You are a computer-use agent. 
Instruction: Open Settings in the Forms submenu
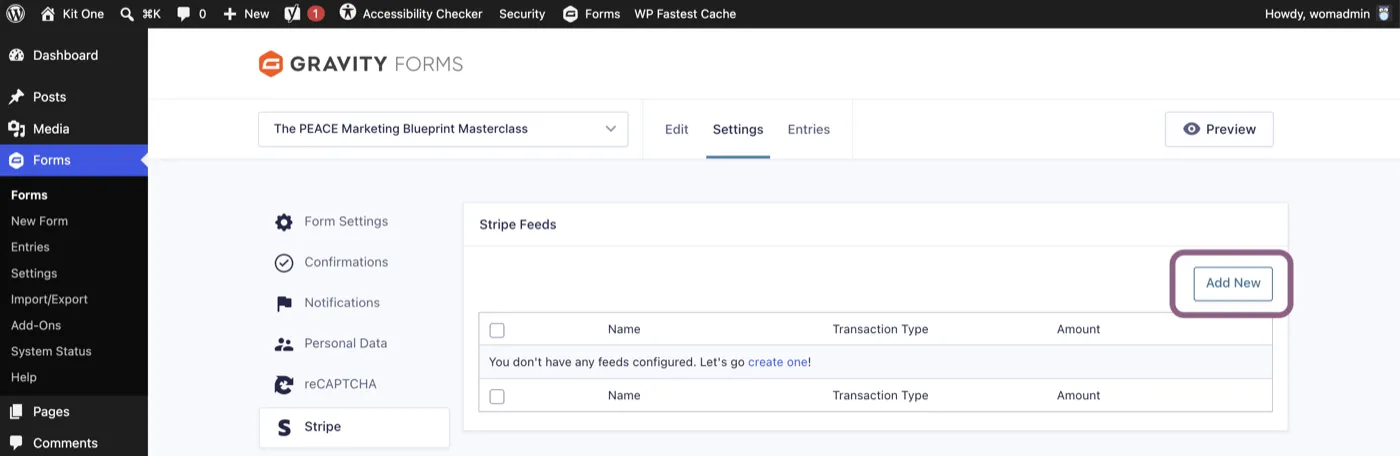pos(34,273)
